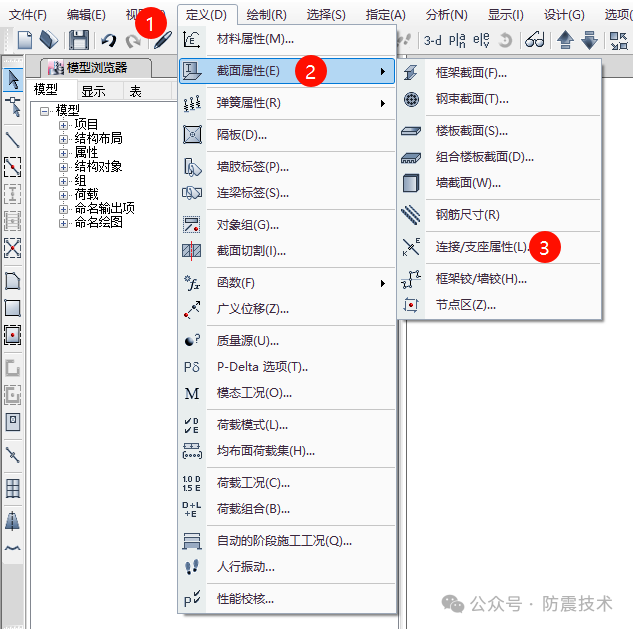Expand the 命名绘图 tree node

pyautogui.click(x=63, y=223)
